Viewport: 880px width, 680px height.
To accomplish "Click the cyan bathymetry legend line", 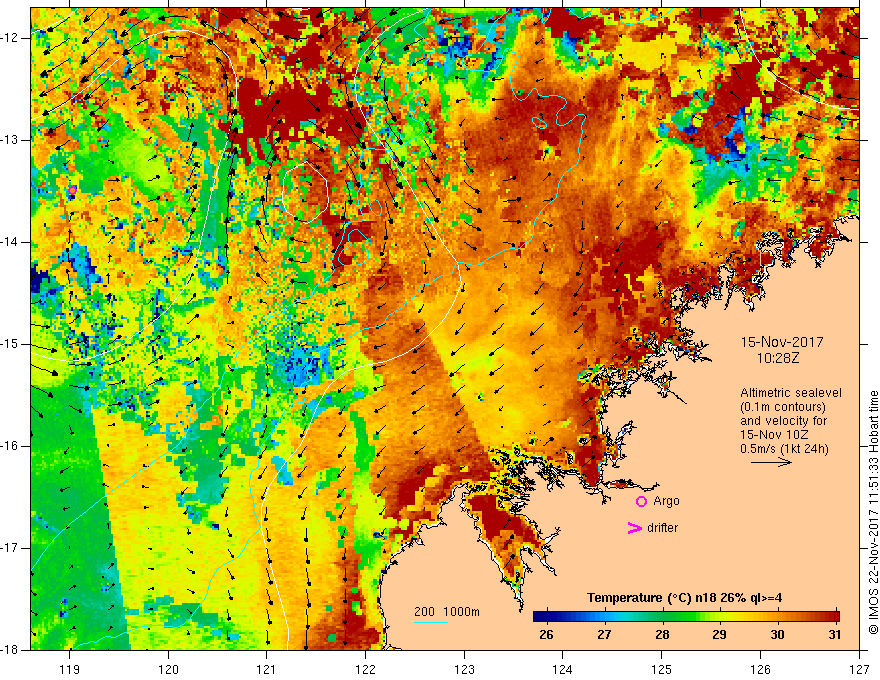I will [431, 622].
